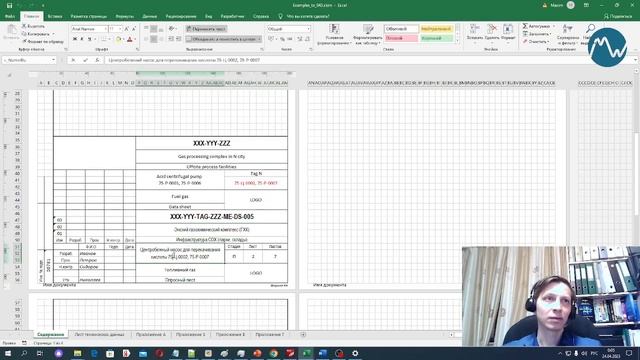Switch to the Вставка ribbon tab
The width and height of the screenshot is (640, 360).
point(55,16)
